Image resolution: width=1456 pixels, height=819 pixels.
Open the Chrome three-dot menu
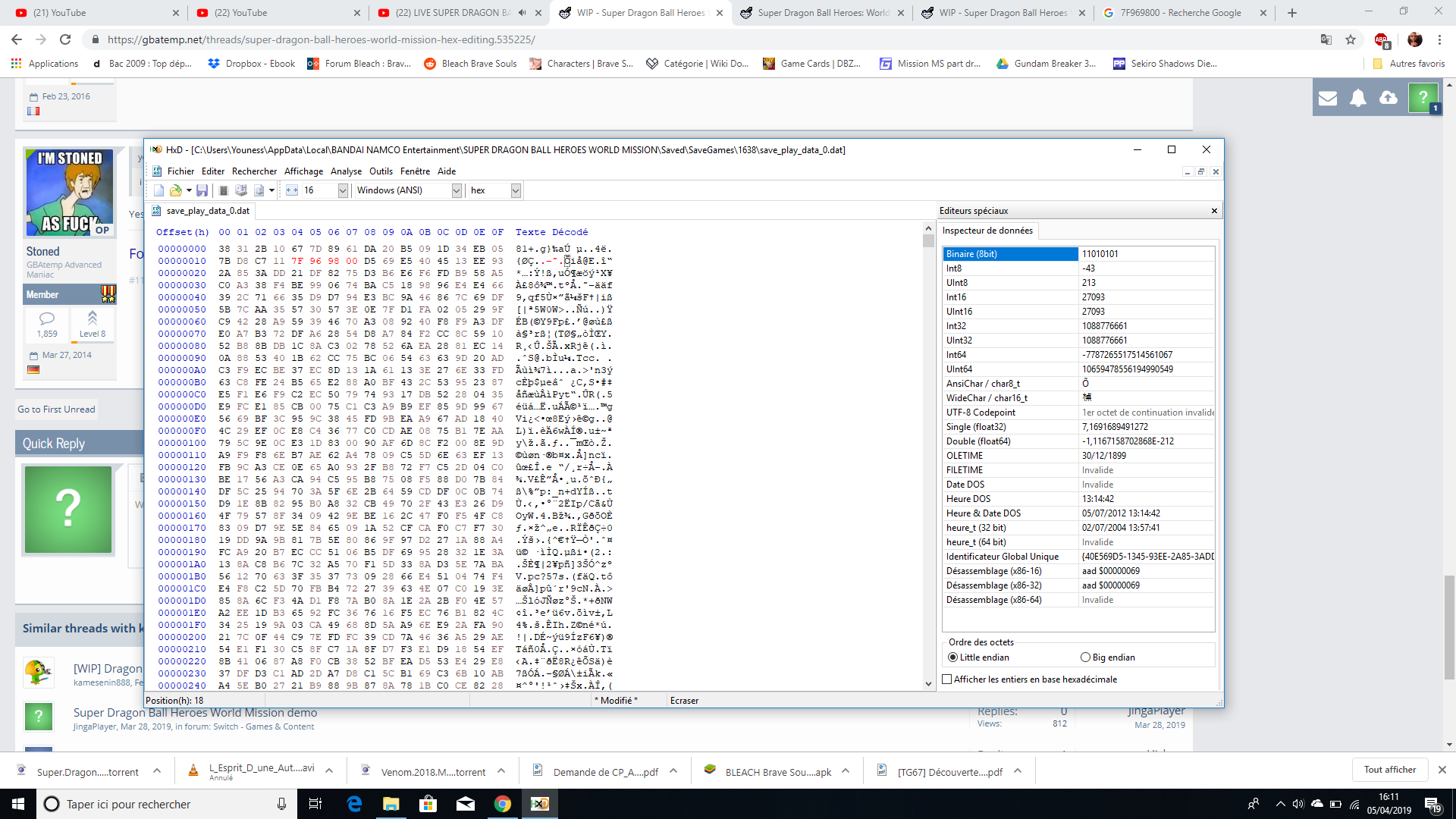pyautogui.click(x=1440, y=39)
